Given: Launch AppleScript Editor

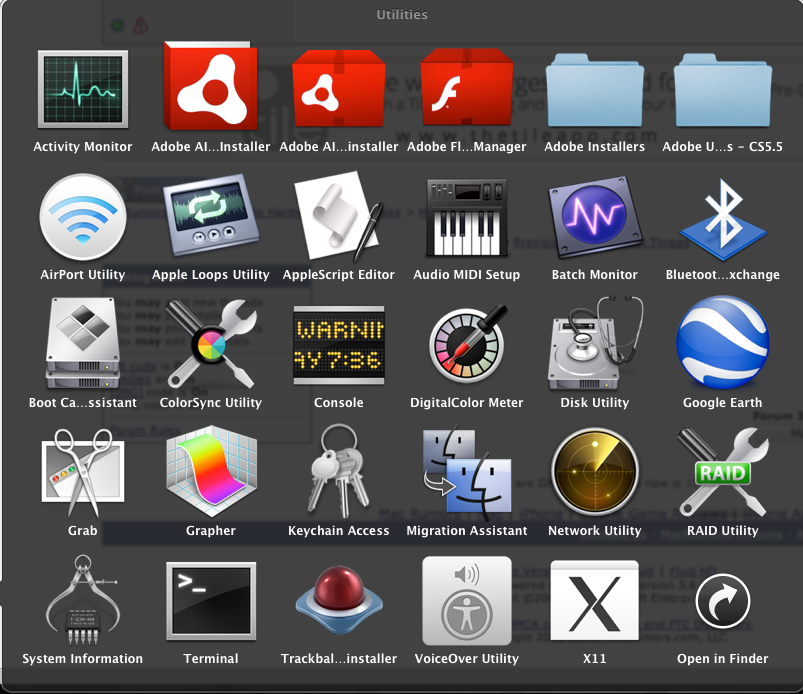Looking at the screenshot, I should (339, 216).
